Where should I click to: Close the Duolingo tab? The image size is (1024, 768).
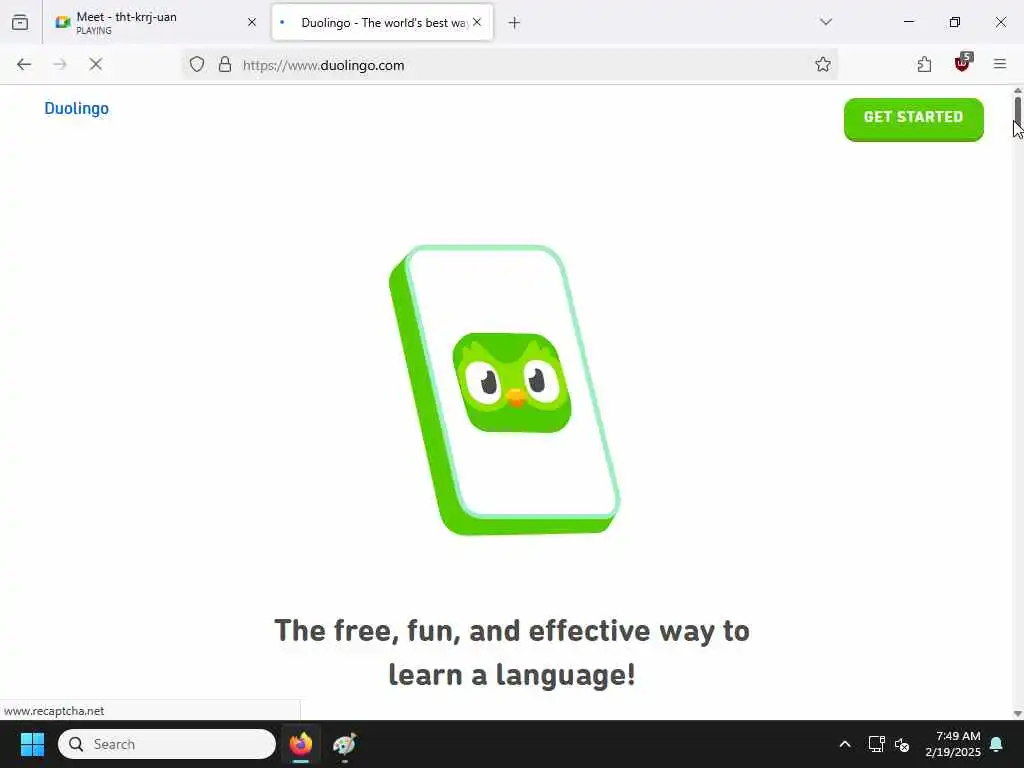pyautogui.click(x=477, y=22)
